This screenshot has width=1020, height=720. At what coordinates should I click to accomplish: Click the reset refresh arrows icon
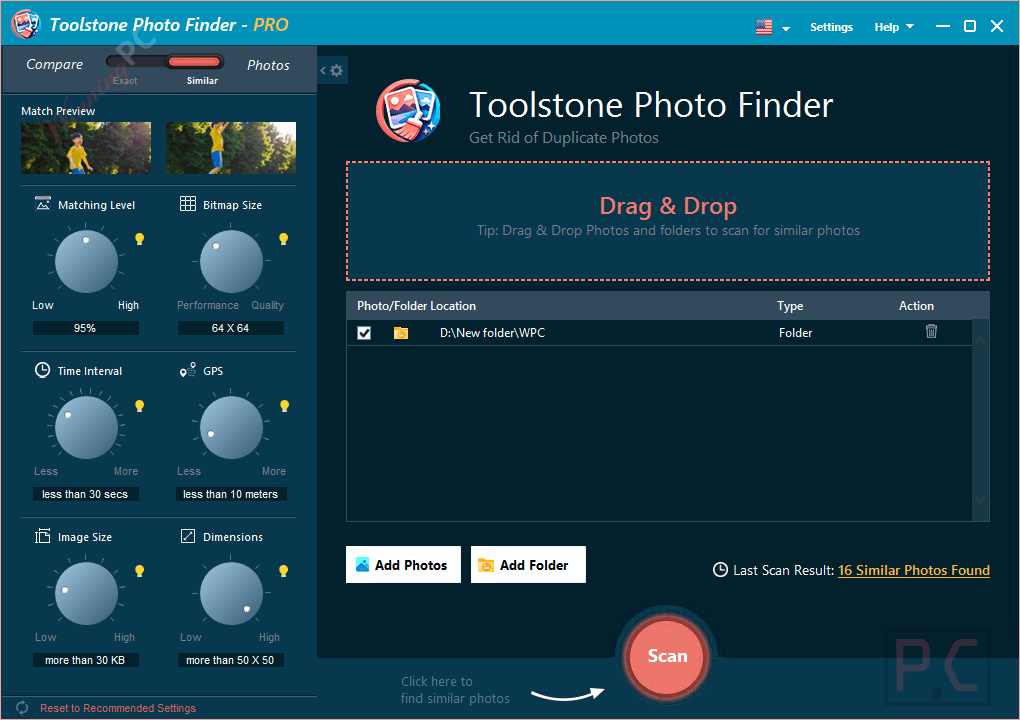tap(22, 707)
